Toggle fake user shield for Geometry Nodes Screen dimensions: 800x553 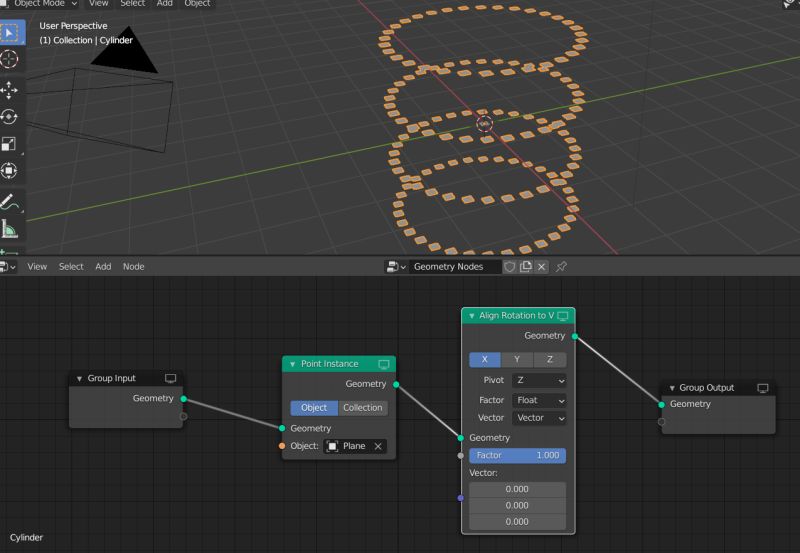(x=509, y=266)
